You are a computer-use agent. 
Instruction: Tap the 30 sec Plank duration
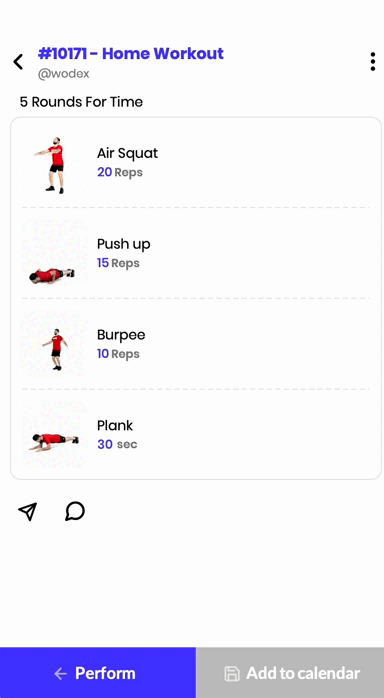[117, 444]
